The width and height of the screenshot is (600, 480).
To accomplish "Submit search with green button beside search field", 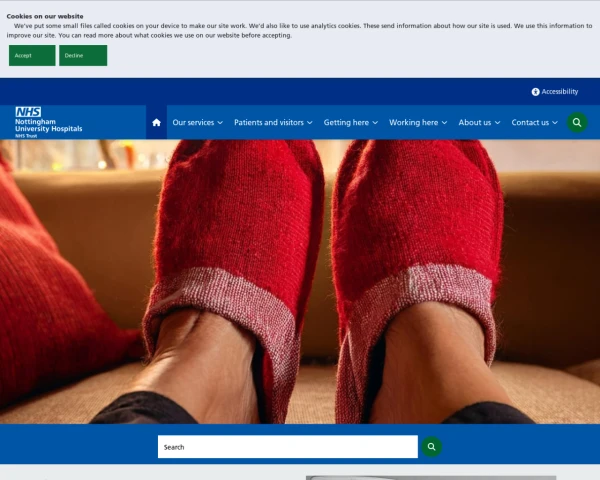I will pos(431,447).
